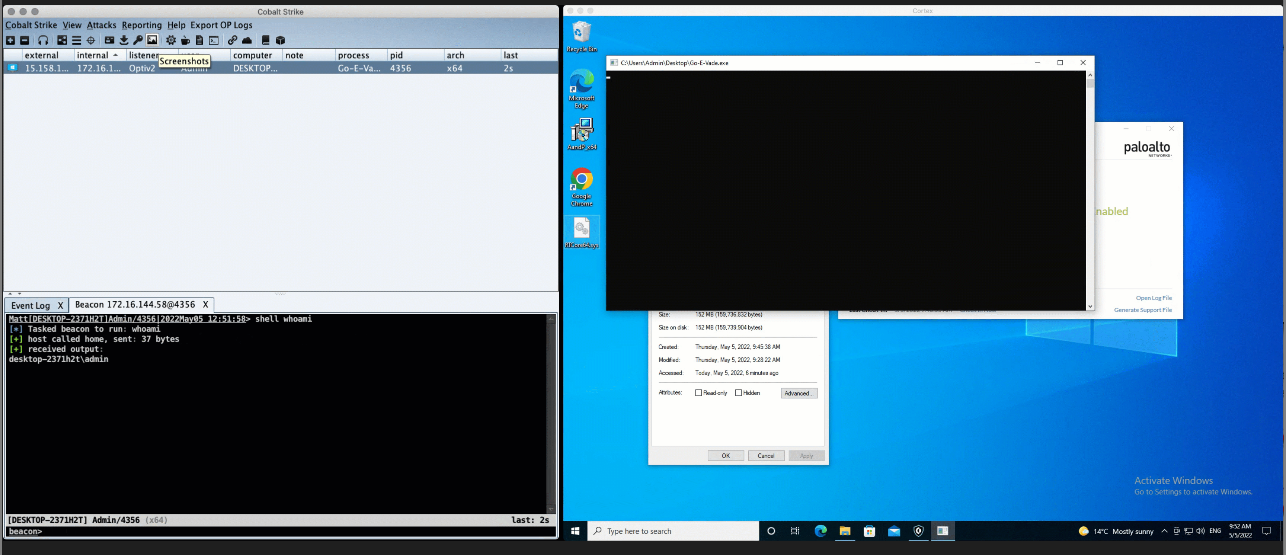The image size is (1286, 555).
Task: Click the Host a file chain-link icon
Action: (x=232, y=40)
